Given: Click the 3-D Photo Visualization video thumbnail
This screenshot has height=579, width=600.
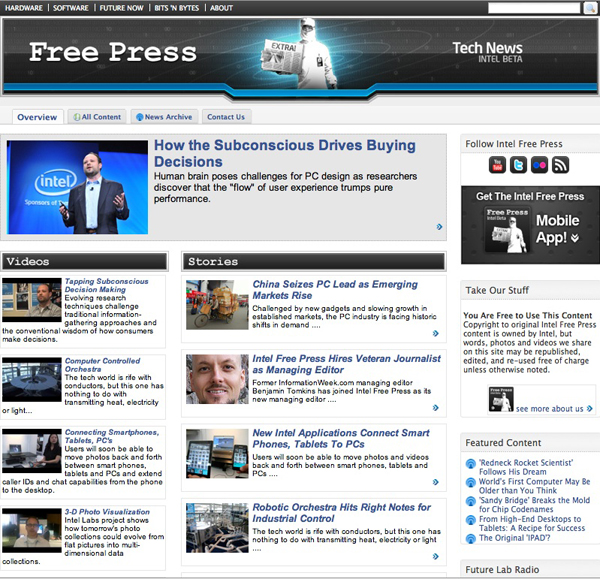Looking at the screenshot, I should 32,530.
